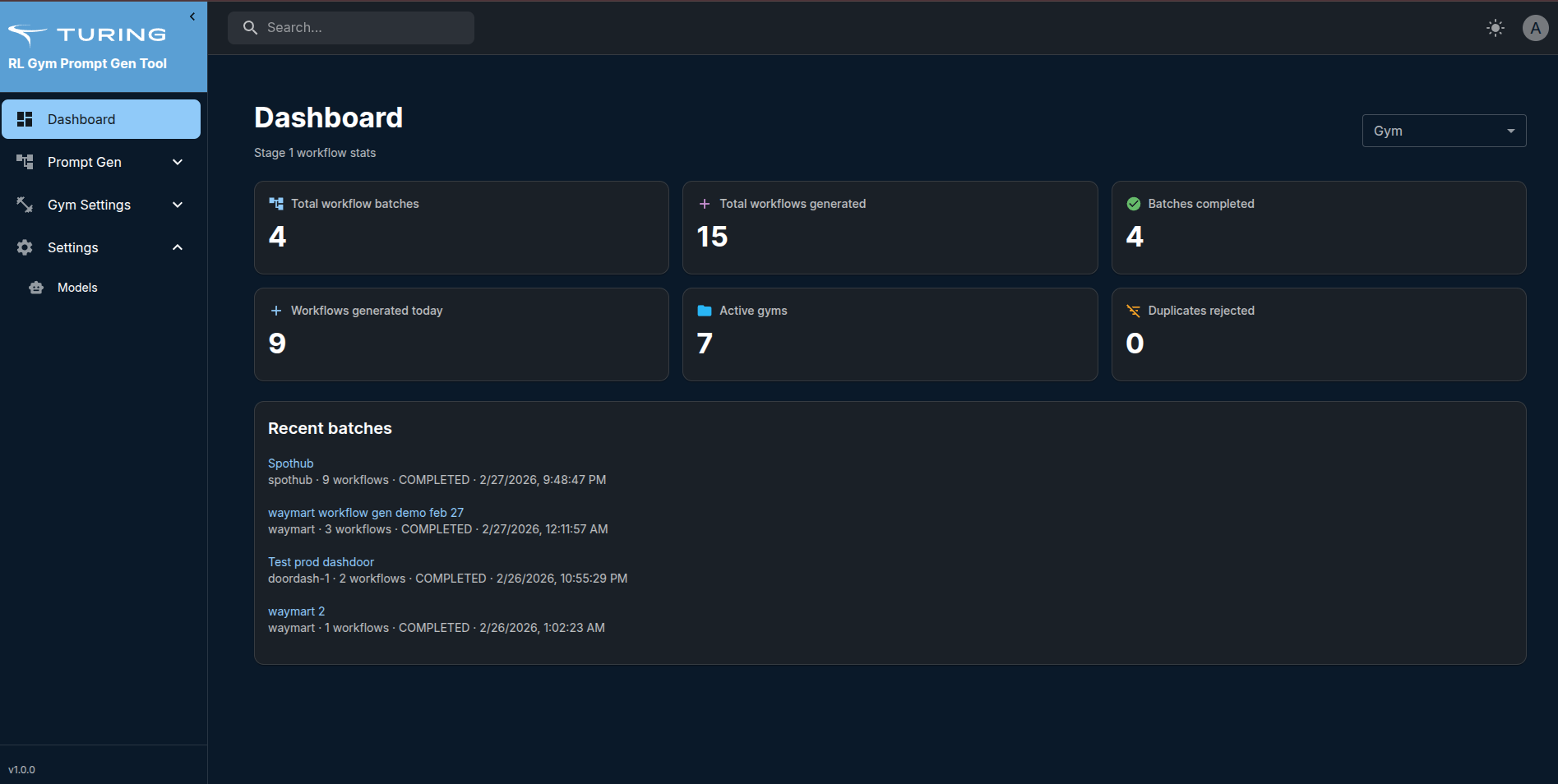Open the Gym dropdown filter
1558x784 pixels.
click(1443, 130)
